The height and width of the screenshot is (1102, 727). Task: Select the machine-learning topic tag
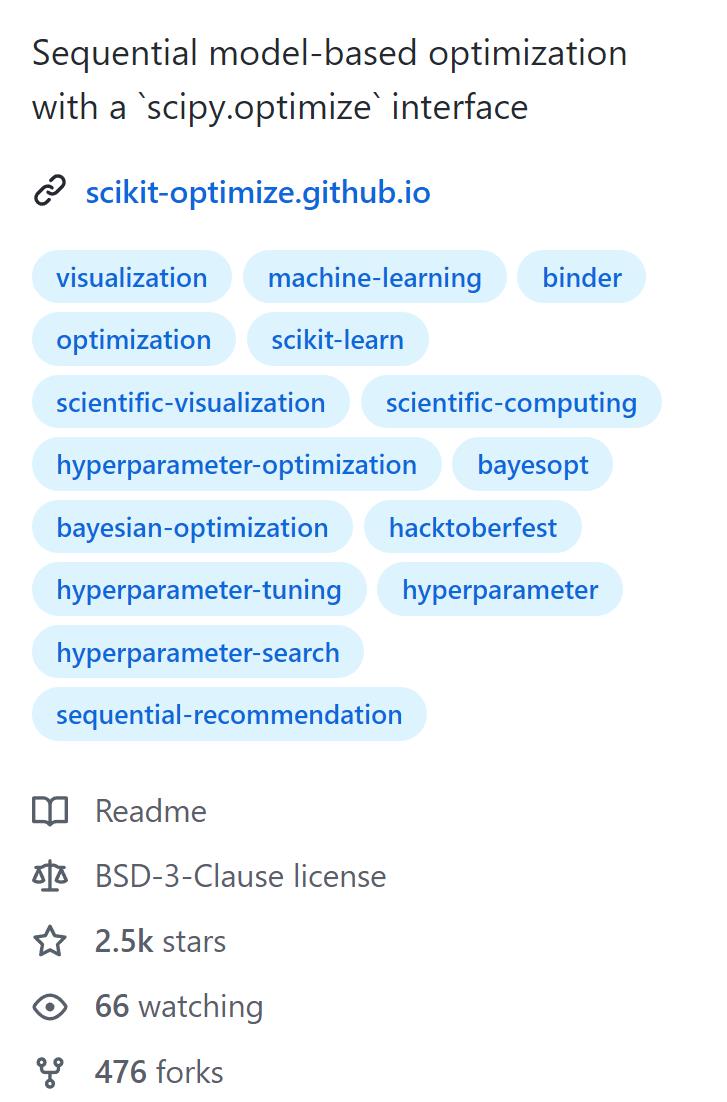[374, 277]
